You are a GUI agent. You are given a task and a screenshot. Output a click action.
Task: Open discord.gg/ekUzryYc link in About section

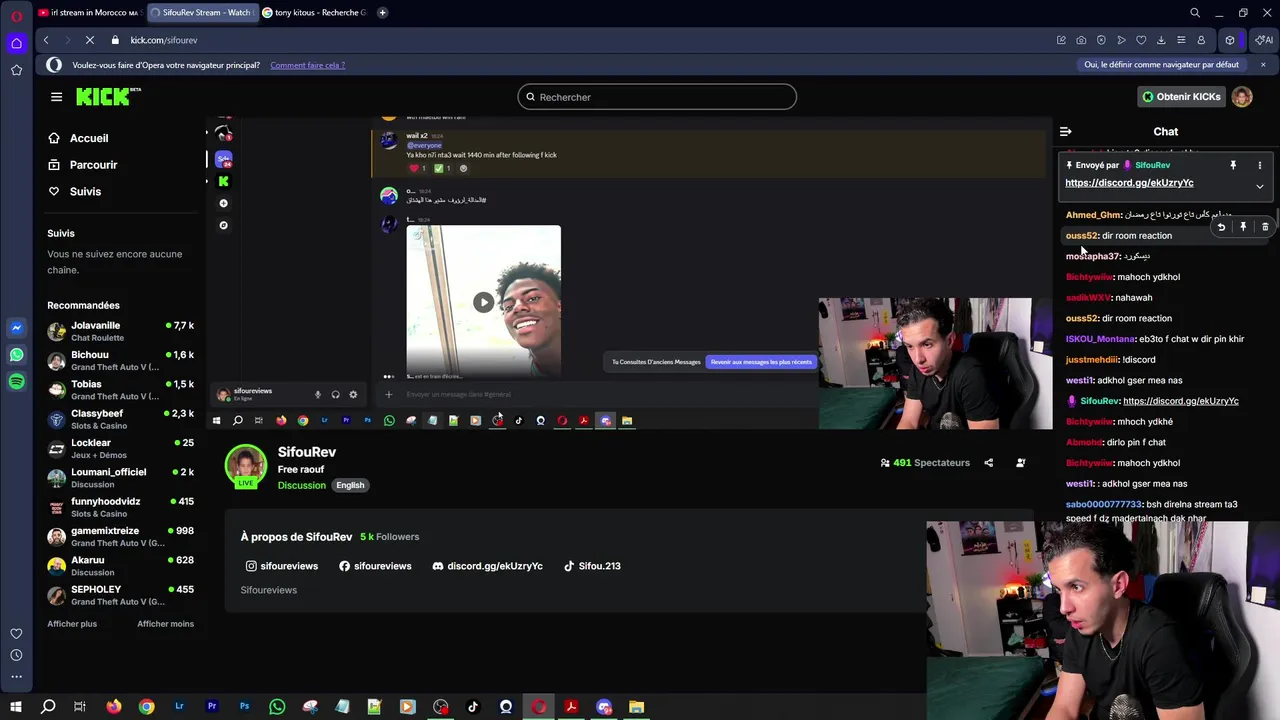click(487, 566)
